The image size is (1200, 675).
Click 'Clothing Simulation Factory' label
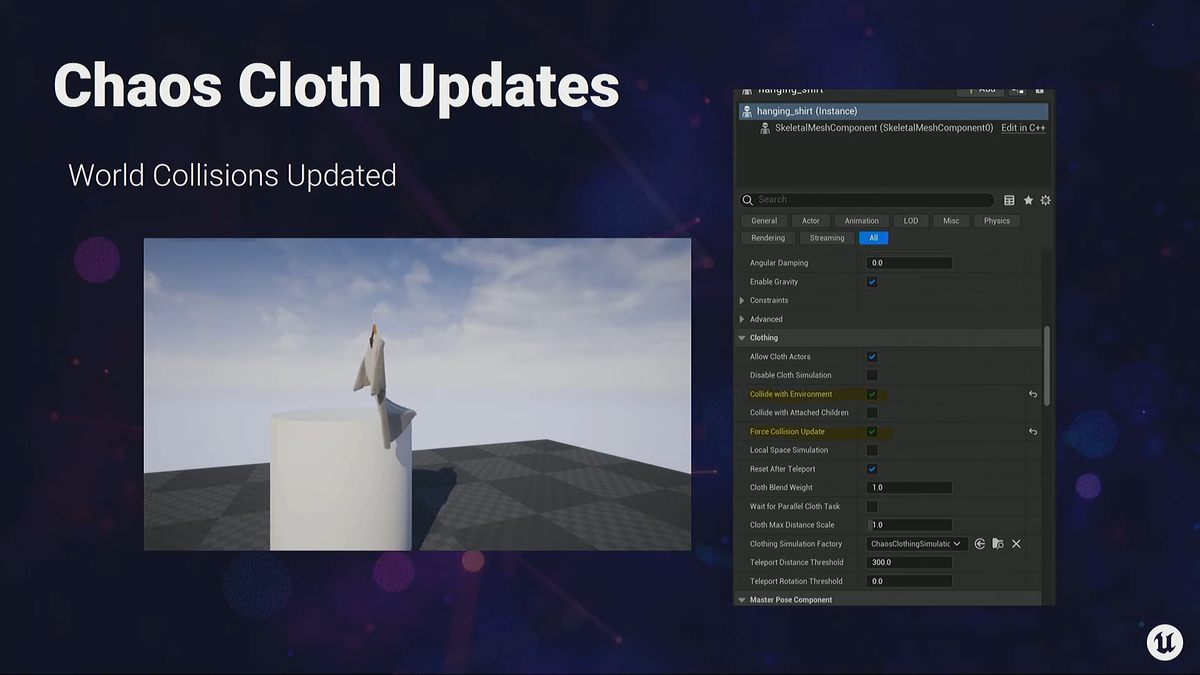(x=796, y=544)
